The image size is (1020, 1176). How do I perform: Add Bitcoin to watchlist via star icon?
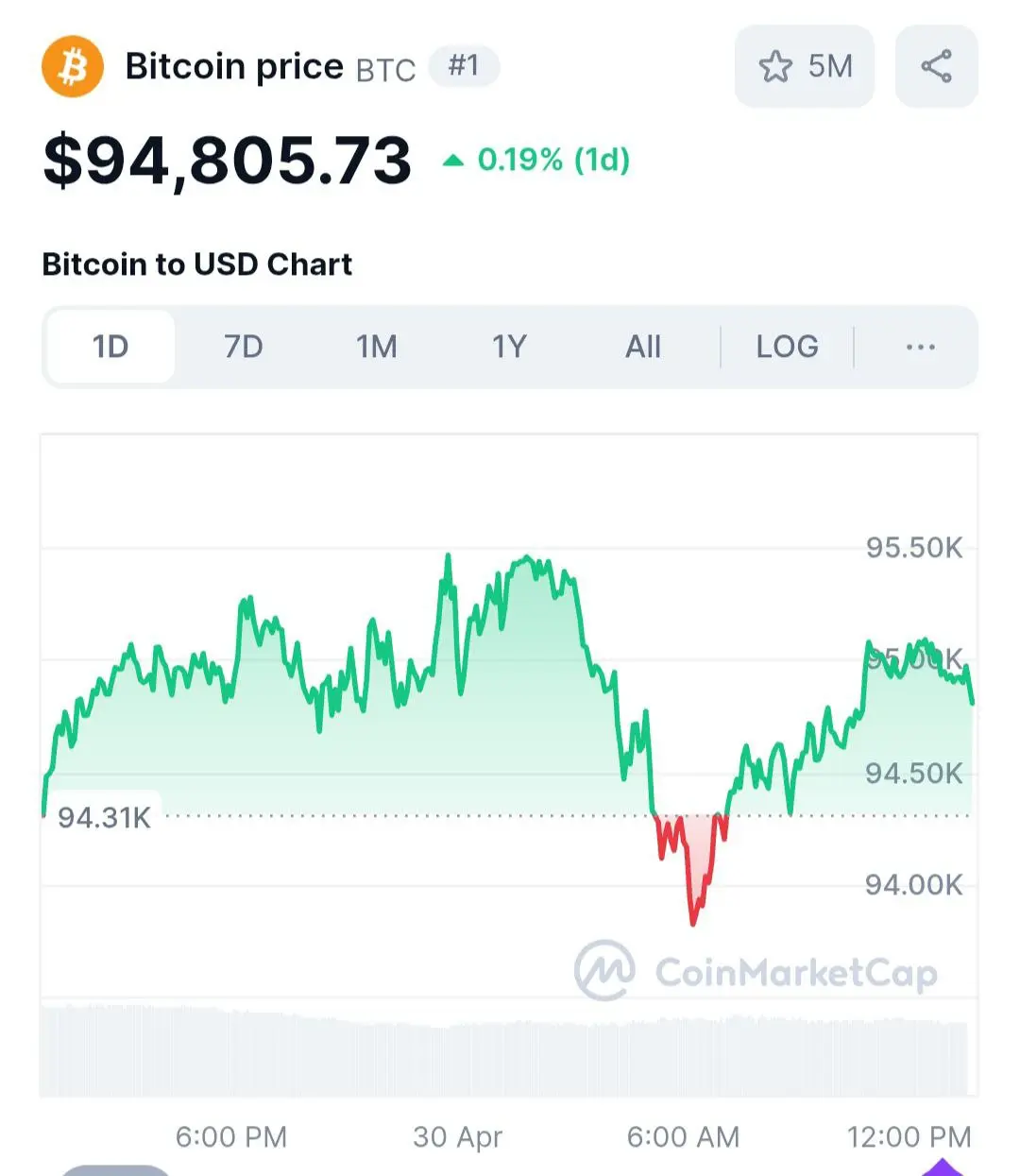tap(775, 67)
